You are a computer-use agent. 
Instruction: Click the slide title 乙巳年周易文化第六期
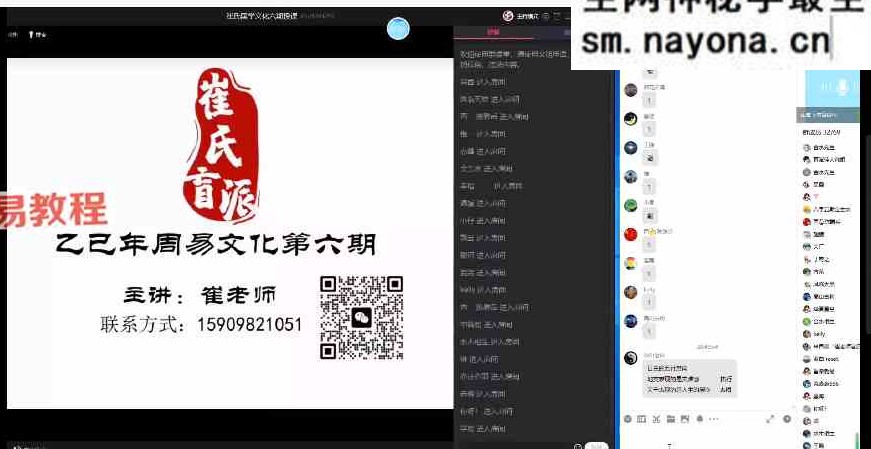pos(216,245)
